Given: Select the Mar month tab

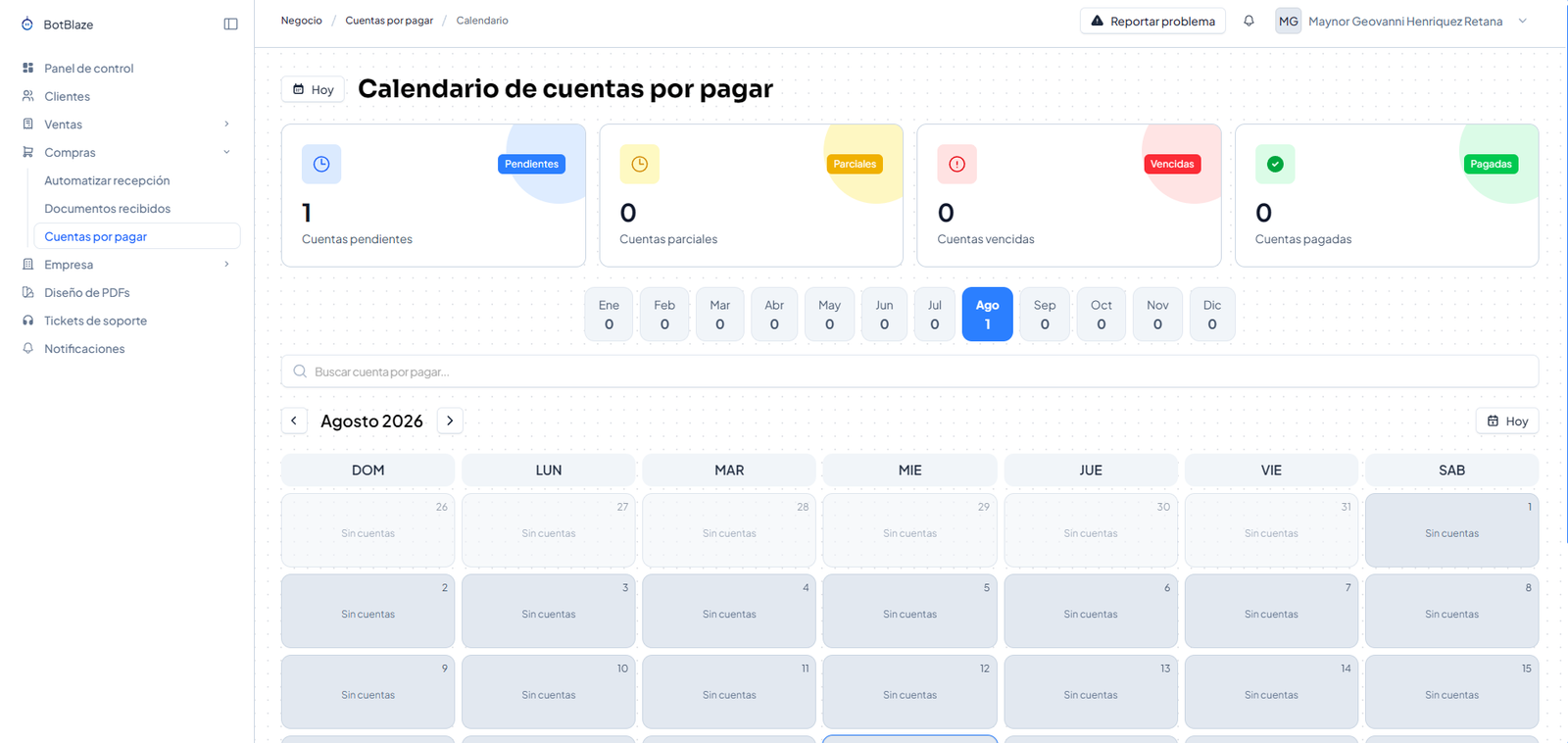Looking at the screenshot, I should (719, 315).
